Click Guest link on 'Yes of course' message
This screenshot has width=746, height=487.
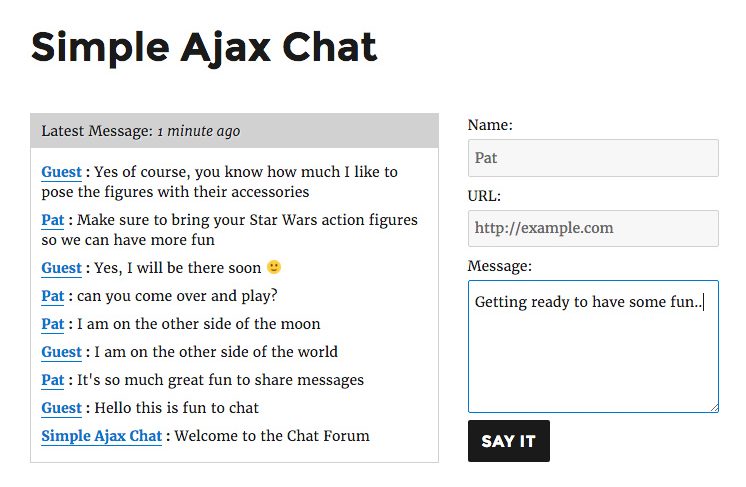tap(61, 172)
